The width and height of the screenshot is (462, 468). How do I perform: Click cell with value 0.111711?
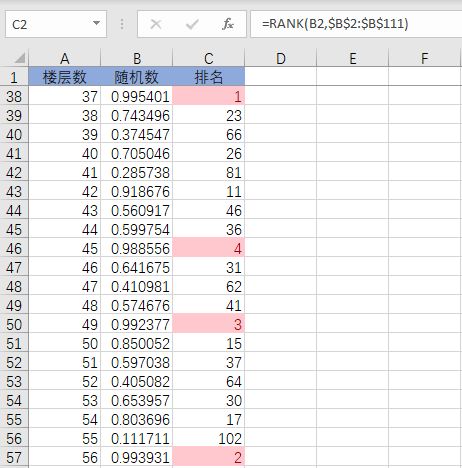[137, 438]
